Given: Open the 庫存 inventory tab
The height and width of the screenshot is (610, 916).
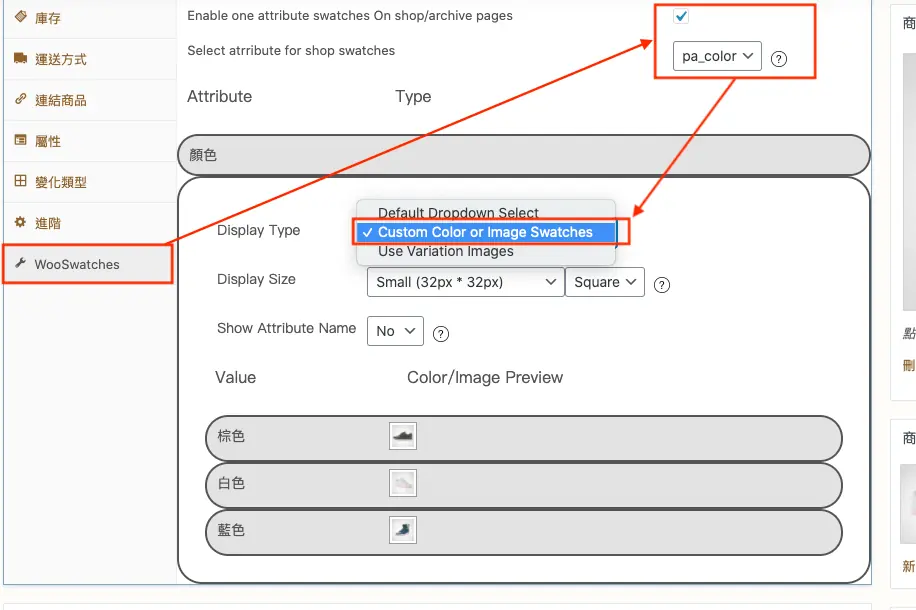Looking at the screenshot, I should pyautogui.click(x=90, y=18).
